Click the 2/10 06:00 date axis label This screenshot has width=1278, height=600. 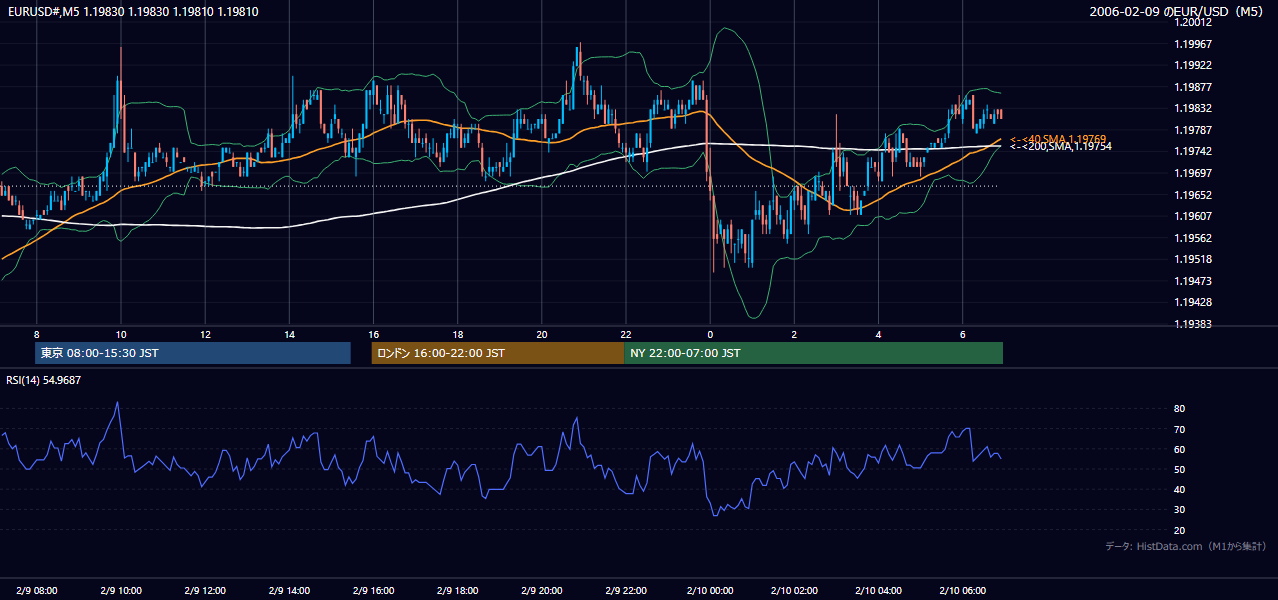pyautogui.click(x=962, y=591)
